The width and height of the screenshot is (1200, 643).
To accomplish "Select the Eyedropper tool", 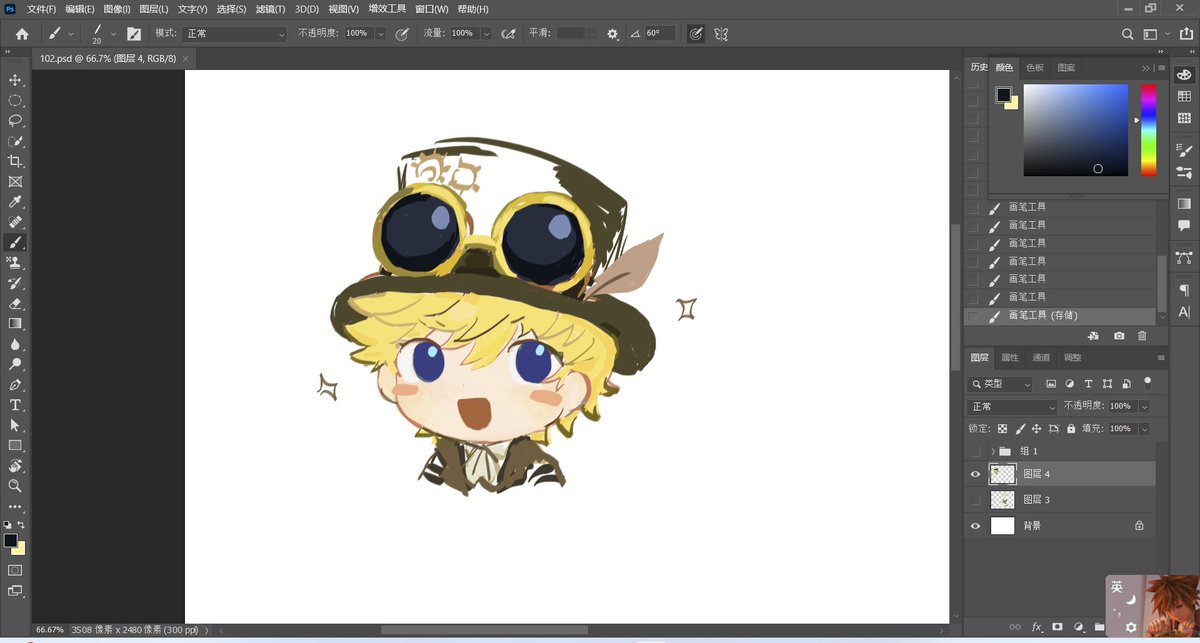I will pyautogui.click(x=15, y=202).
